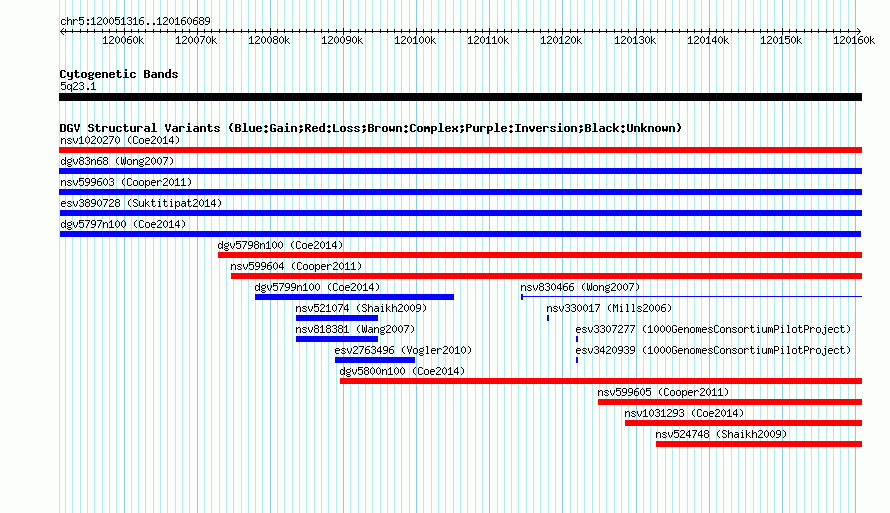Image resolution: width=890 pixels, height=513 pixels.
Task: Select esv3890728 (Suktitipat2014) label
Action: (141, 203)
